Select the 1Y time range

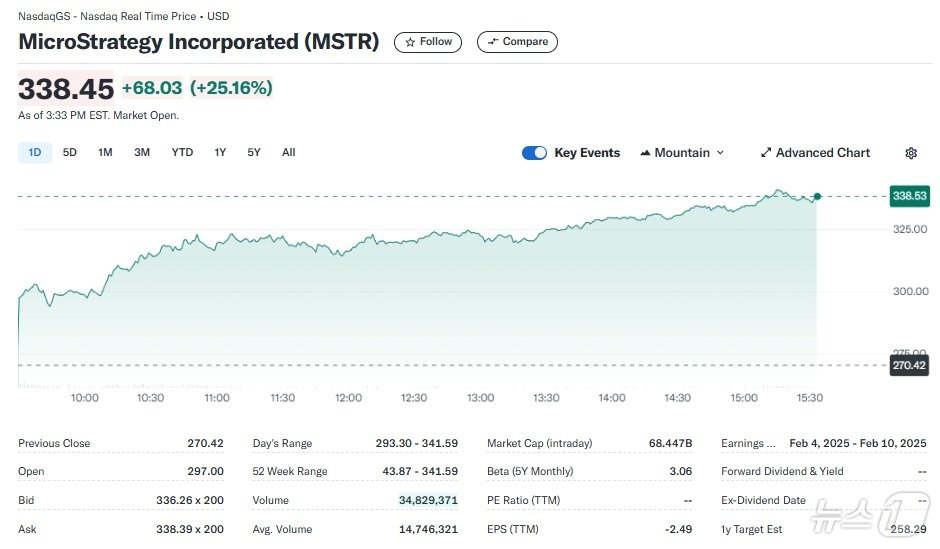pyautogui.click(x=220, y=152)
